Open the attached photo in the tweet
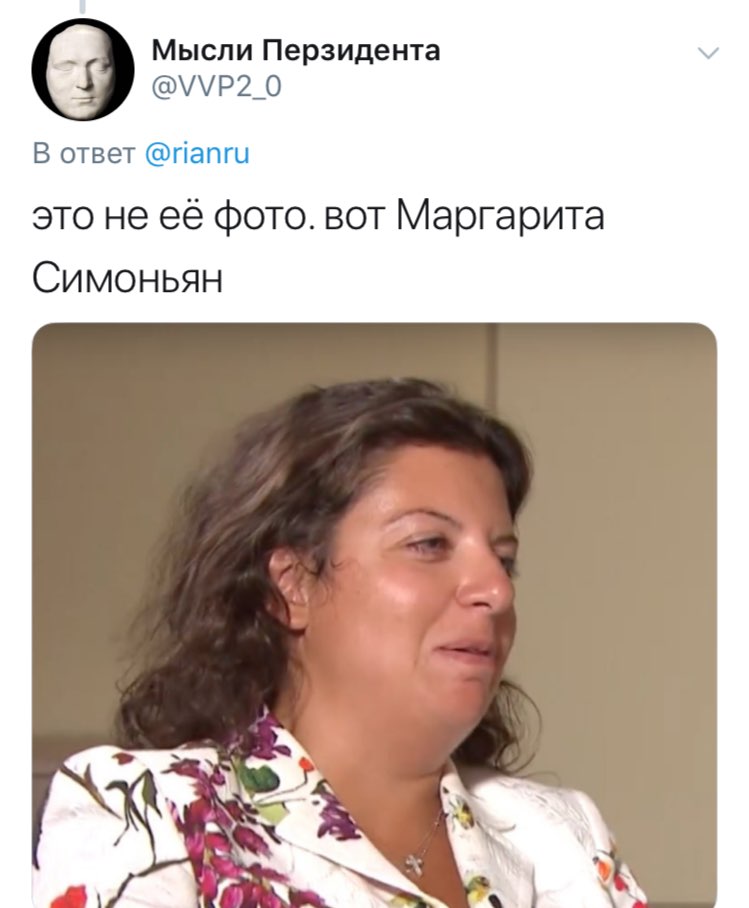 374,615
